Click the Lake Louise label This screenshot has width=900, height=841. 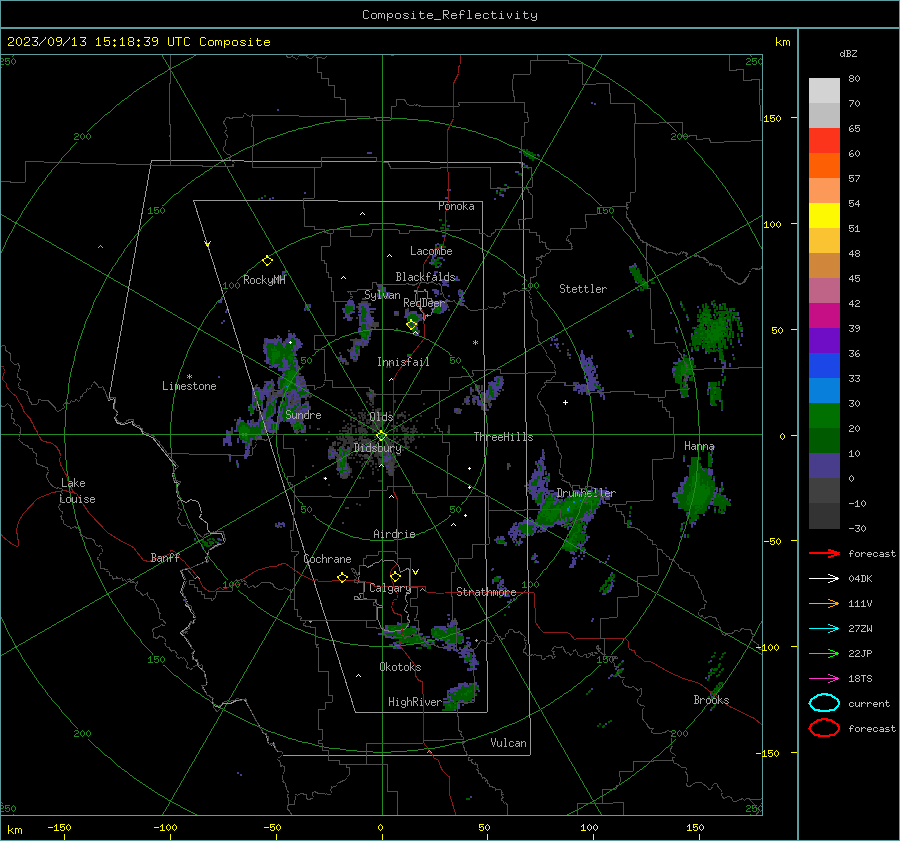[77, 491]
